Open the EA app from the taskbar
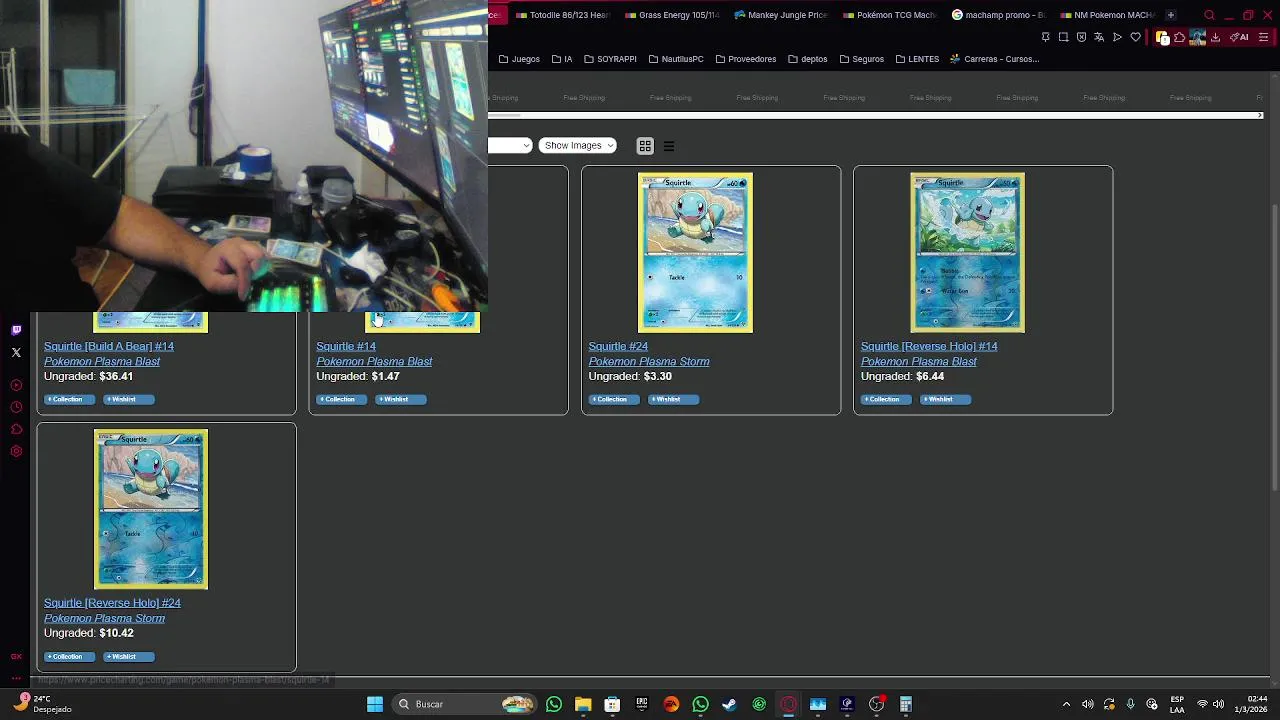The image size is (1280, 720). 671,704
